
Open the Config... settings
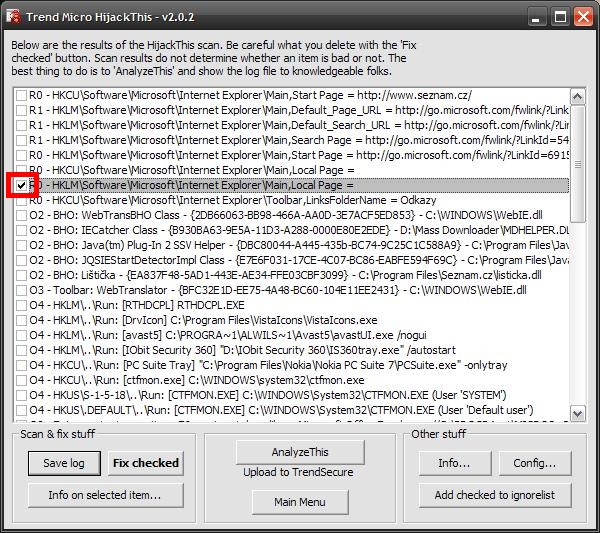tap(535, 463)
